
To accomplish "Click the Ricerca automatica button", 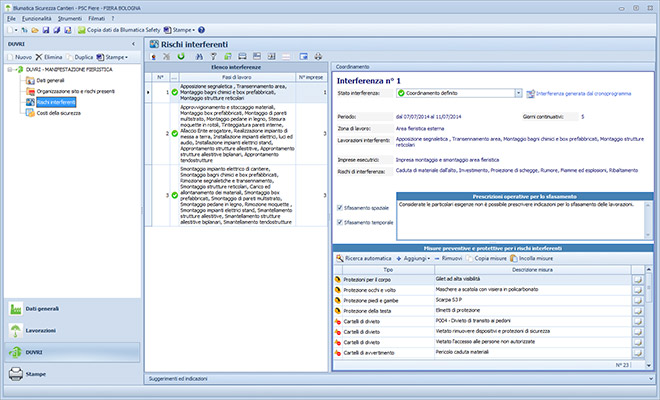I will (365, 257).
